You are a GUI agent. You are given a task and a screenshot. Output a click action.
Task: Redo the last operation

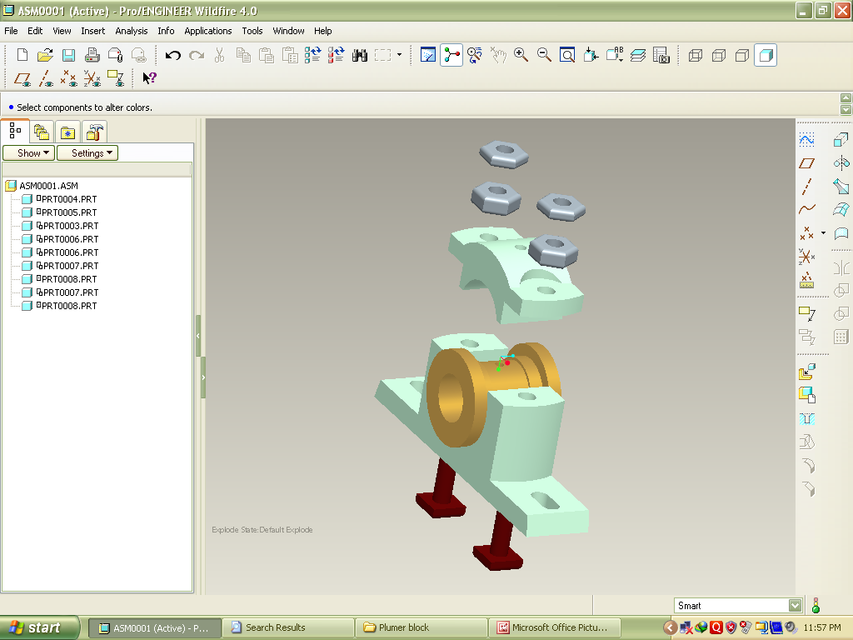(x=196, y=55)
